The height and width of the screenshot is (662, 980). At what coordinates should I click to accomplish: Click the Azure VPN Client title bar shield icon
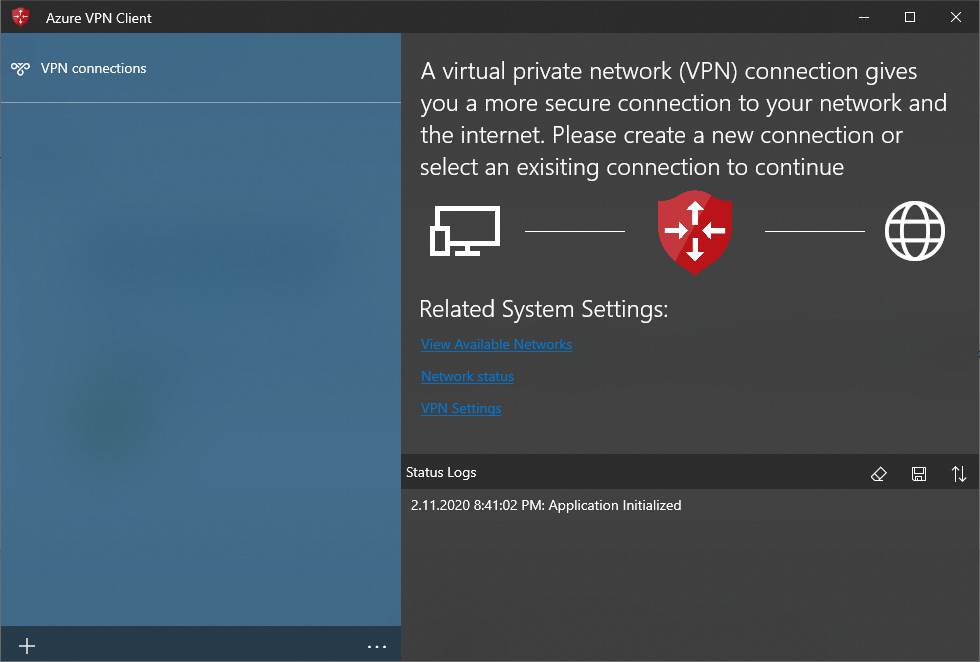coord(21,17)
